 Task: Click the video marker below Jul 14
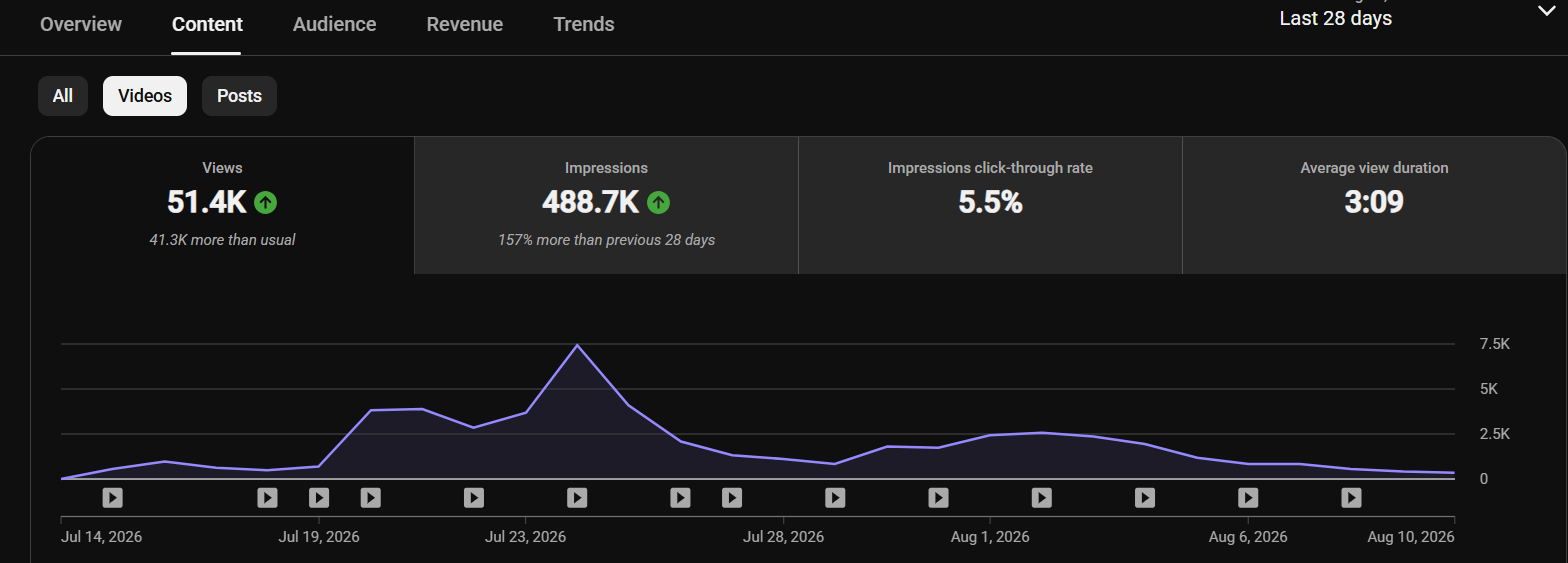[112, 497]
